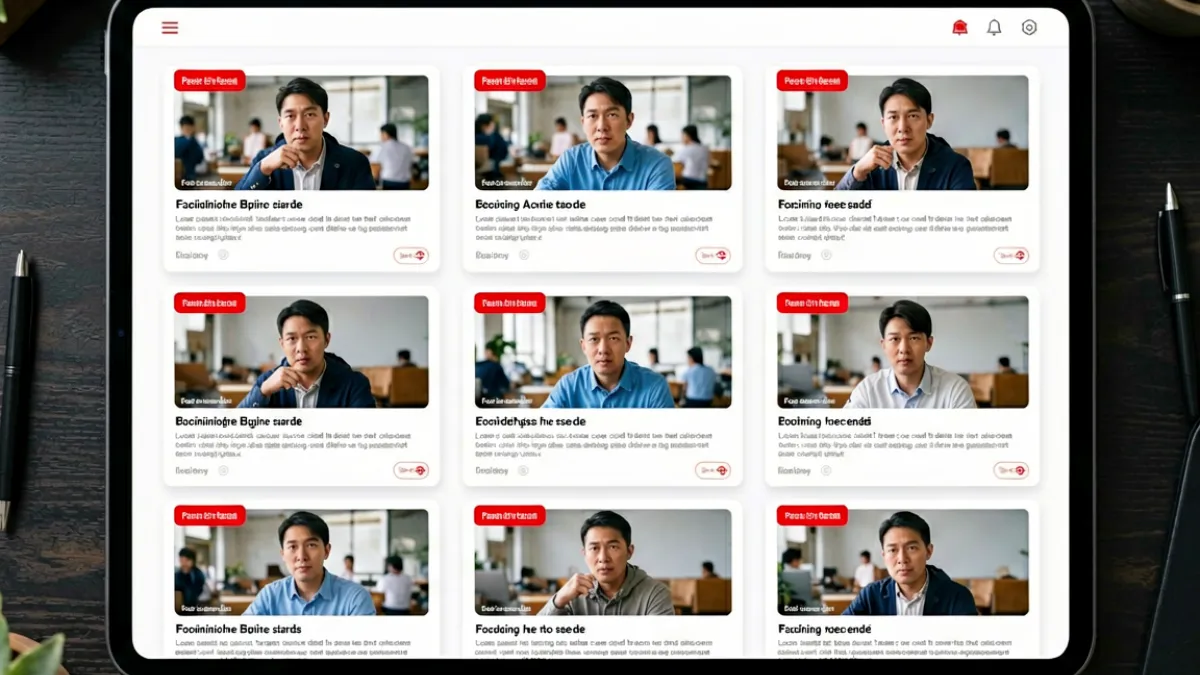1200x675 pixels.
Task: Click small circle icon on 'Bociniiioghe Bgiine sarde' card
Action: (223, 470)
